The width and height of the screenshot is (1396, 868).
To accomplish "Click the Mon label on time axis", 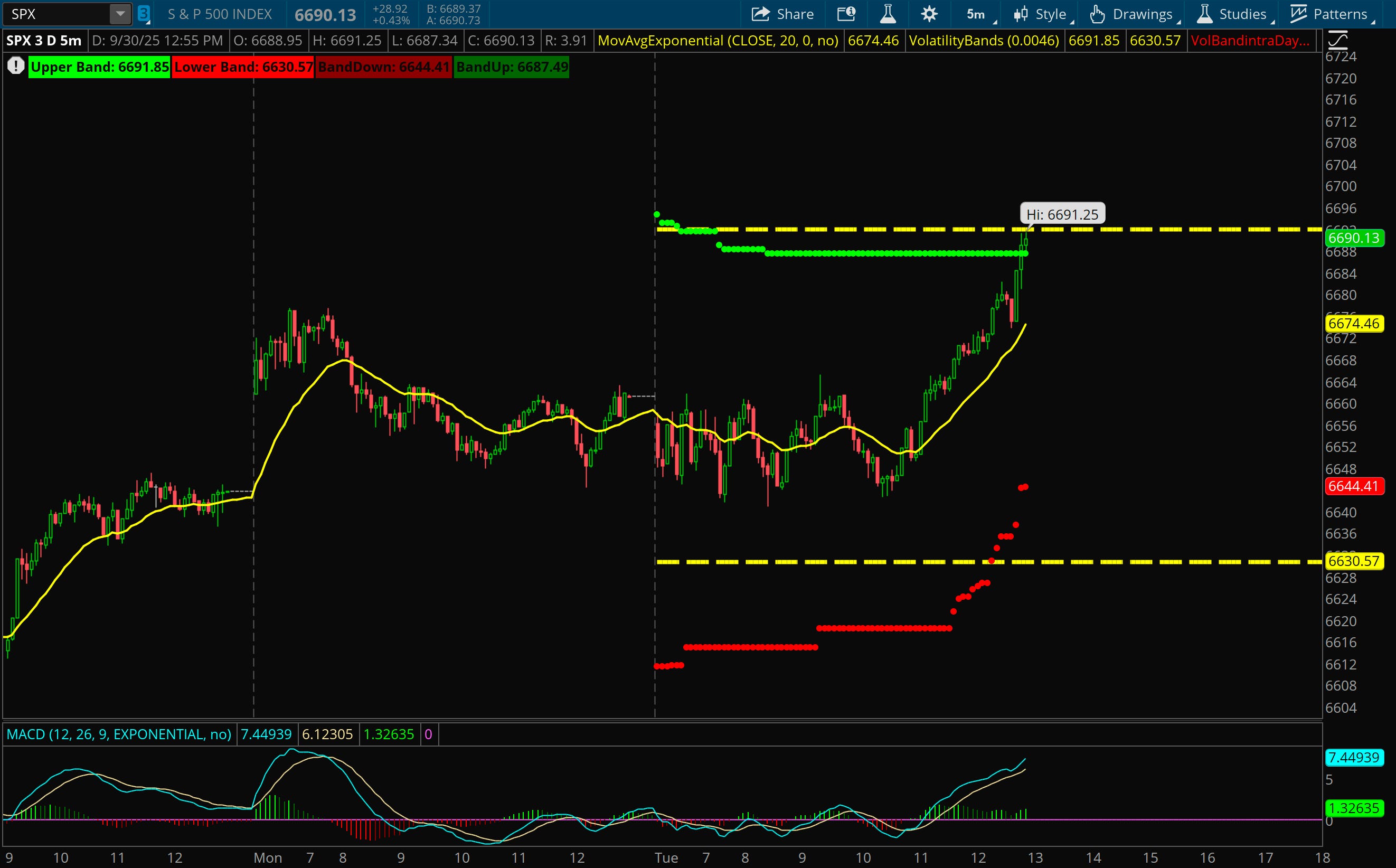I will [x=268, y=857].
